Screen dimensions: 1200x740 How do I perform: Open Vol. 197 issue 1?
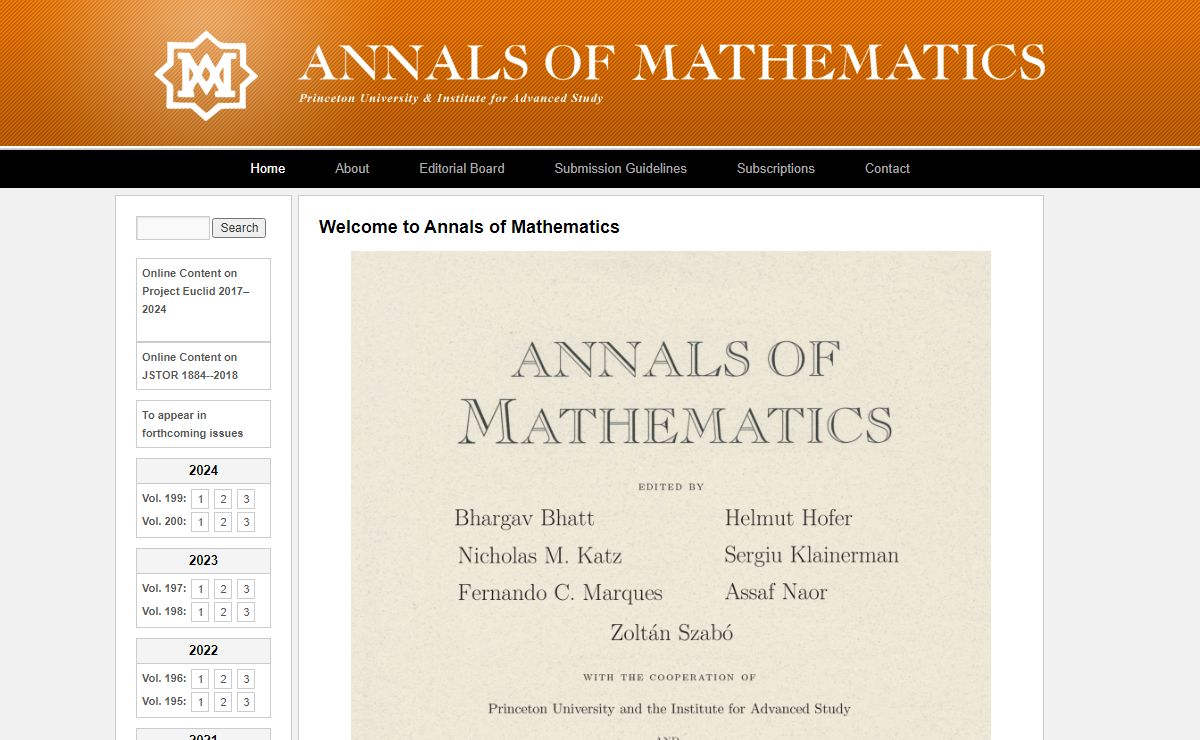pos(200,589)
